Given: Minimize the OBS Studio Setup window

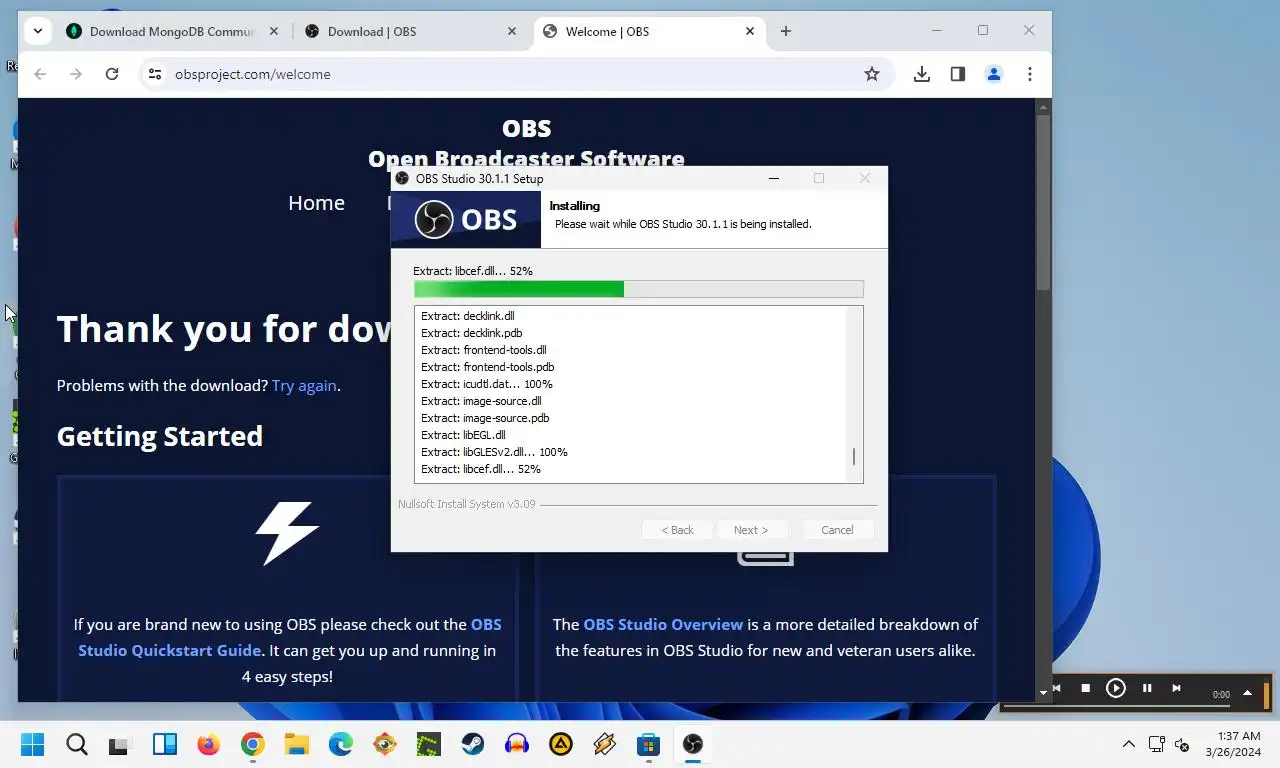Looking at the screenshot, I should click(774, 179).
